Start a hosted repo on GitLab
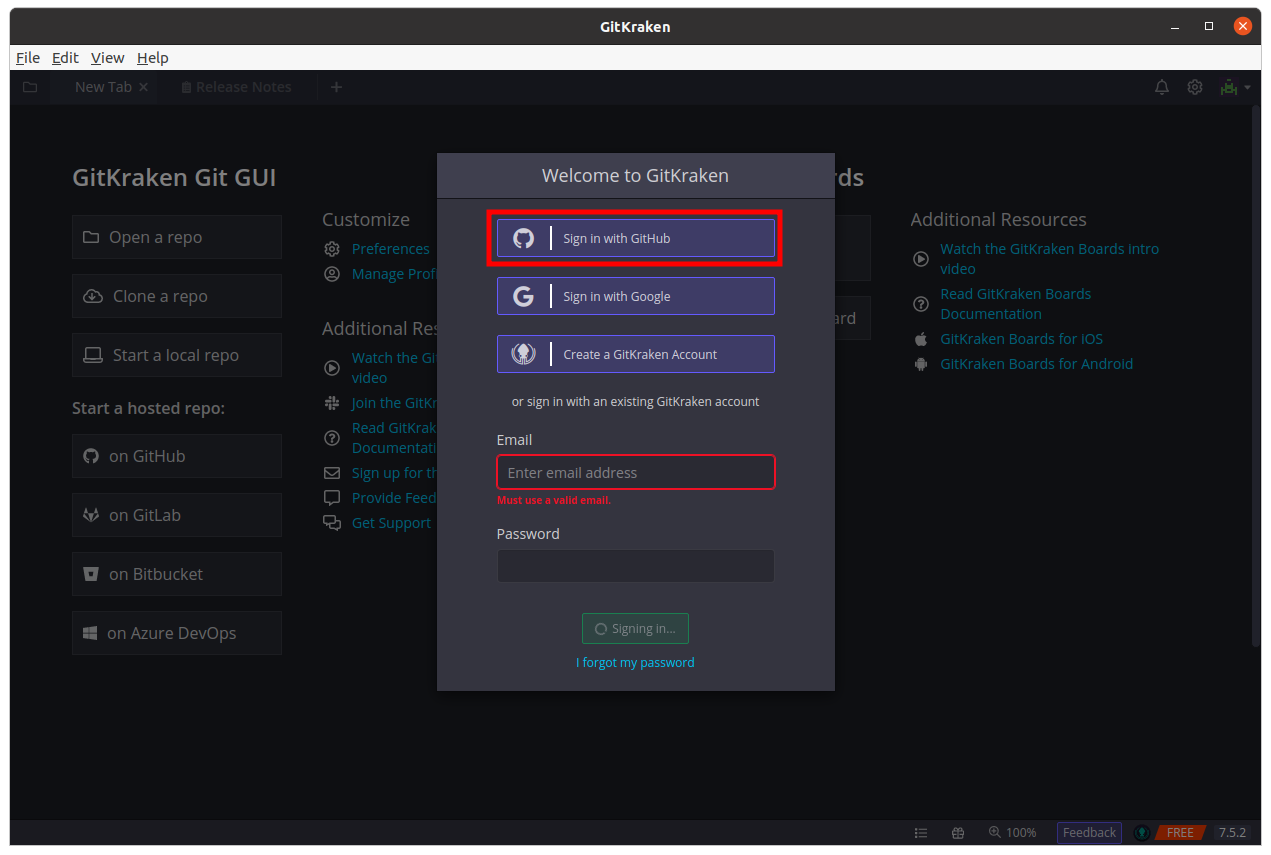This screenshot has width=1271, height=855. [177, 515]
